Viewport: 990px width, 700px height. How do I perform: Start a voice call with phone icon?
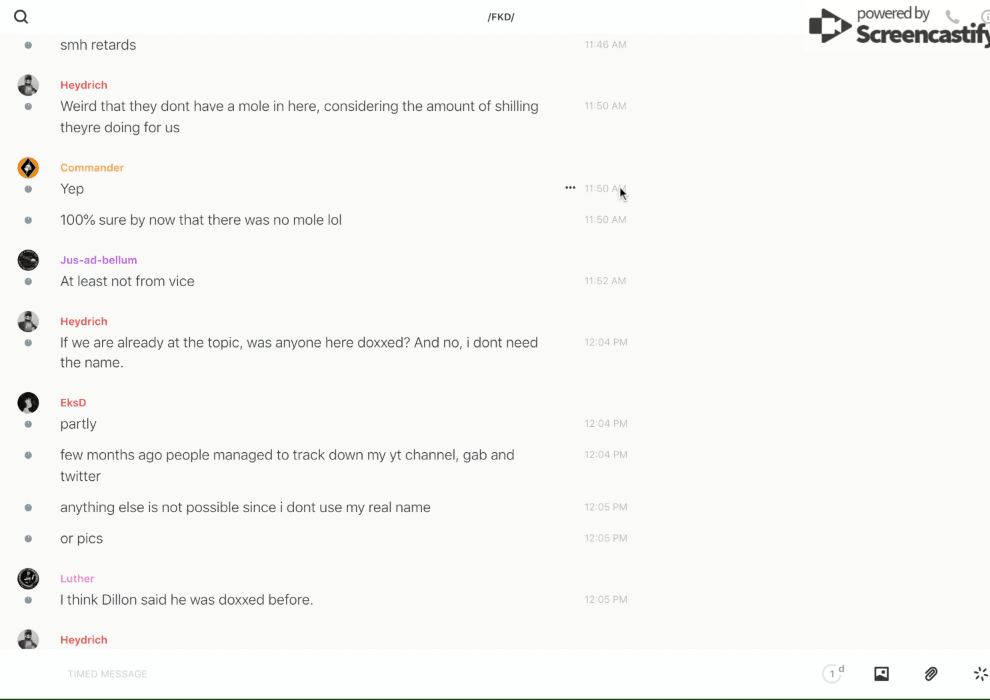tap(952, 17)
